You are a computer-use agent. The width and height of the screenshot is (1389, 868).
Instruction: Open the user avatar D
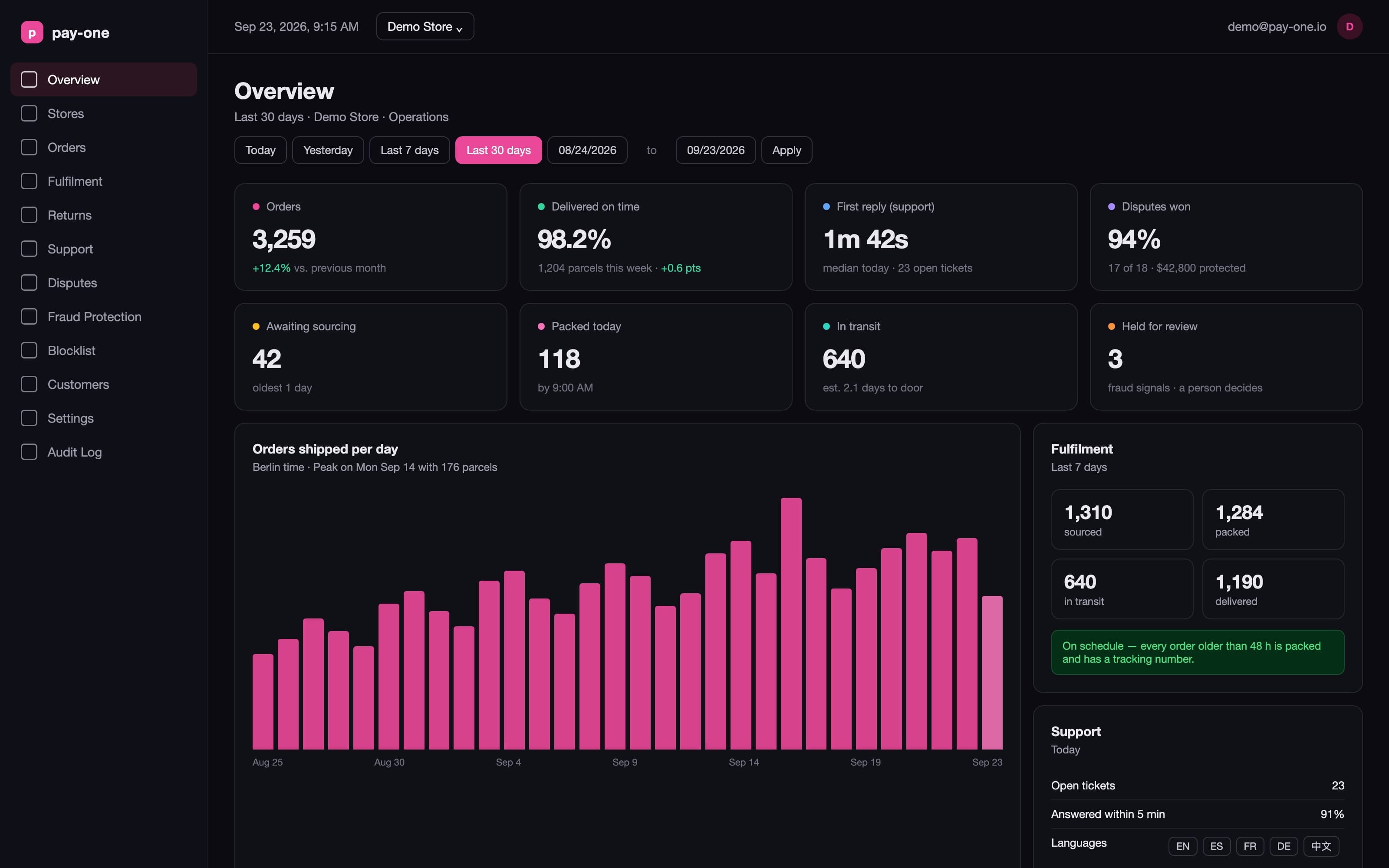(1350, 26)
